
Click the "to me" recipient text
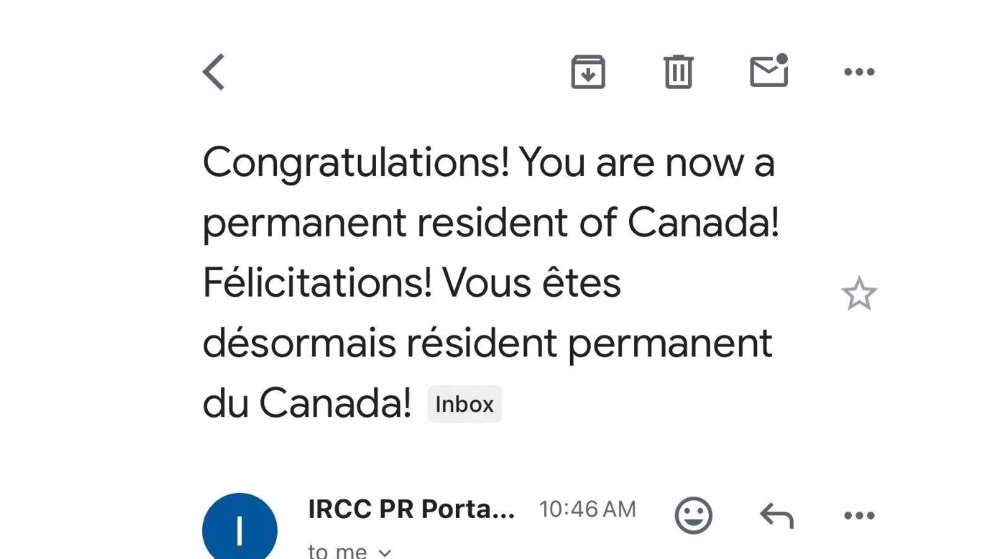click(337, 551)
